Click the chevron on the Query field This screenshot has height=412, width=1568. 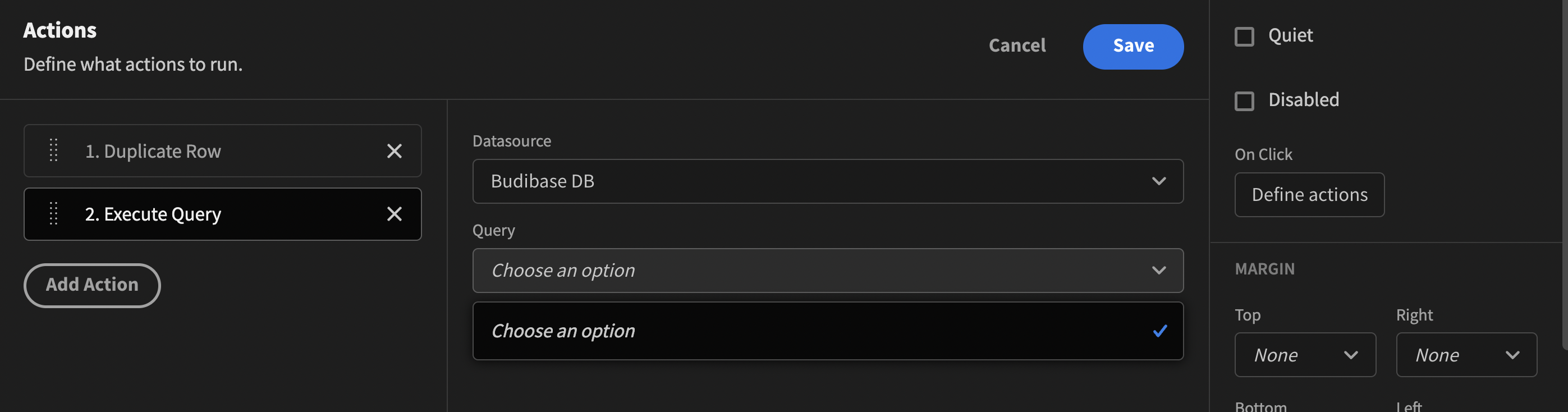pyautogui.click(x=1159, y=271)
